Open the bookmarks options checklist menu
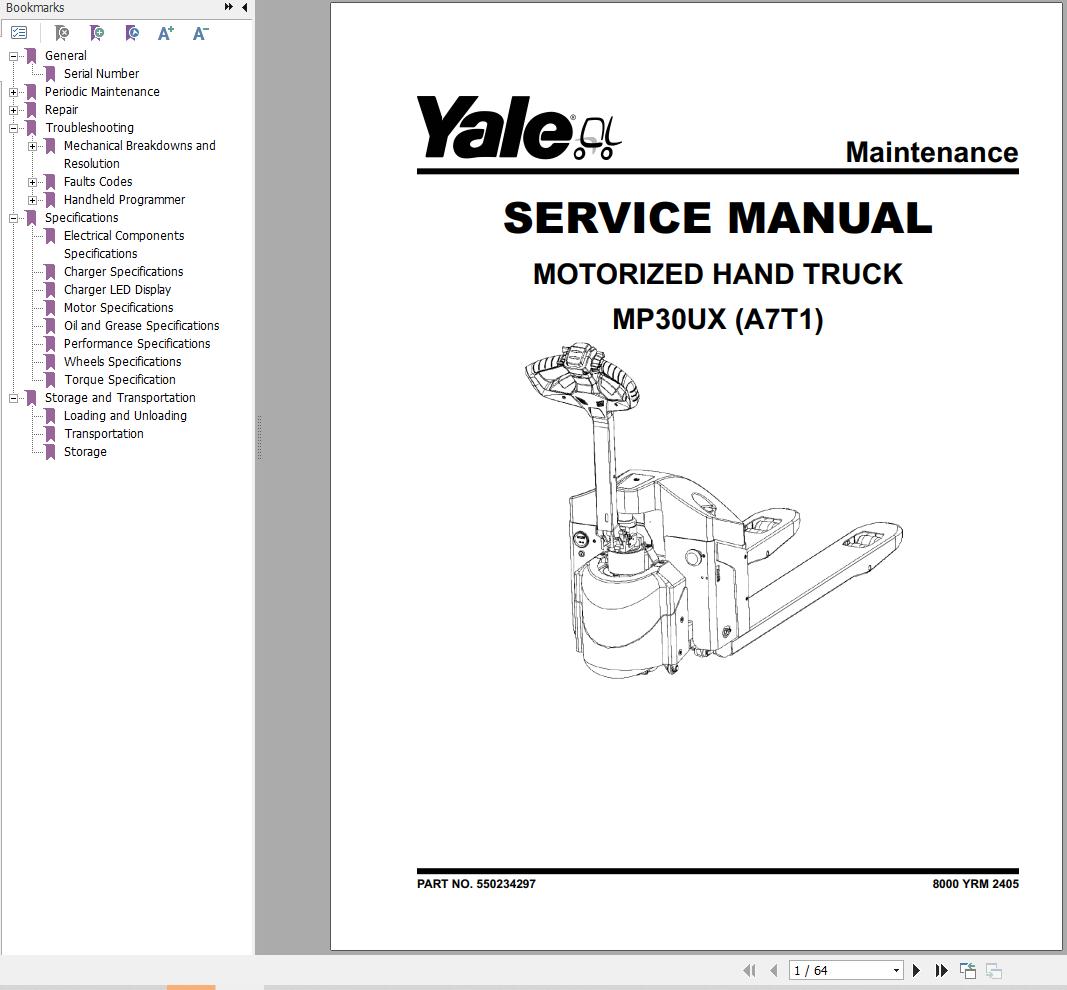Viewport: 1067px width, 990px height. click(19, 33)
